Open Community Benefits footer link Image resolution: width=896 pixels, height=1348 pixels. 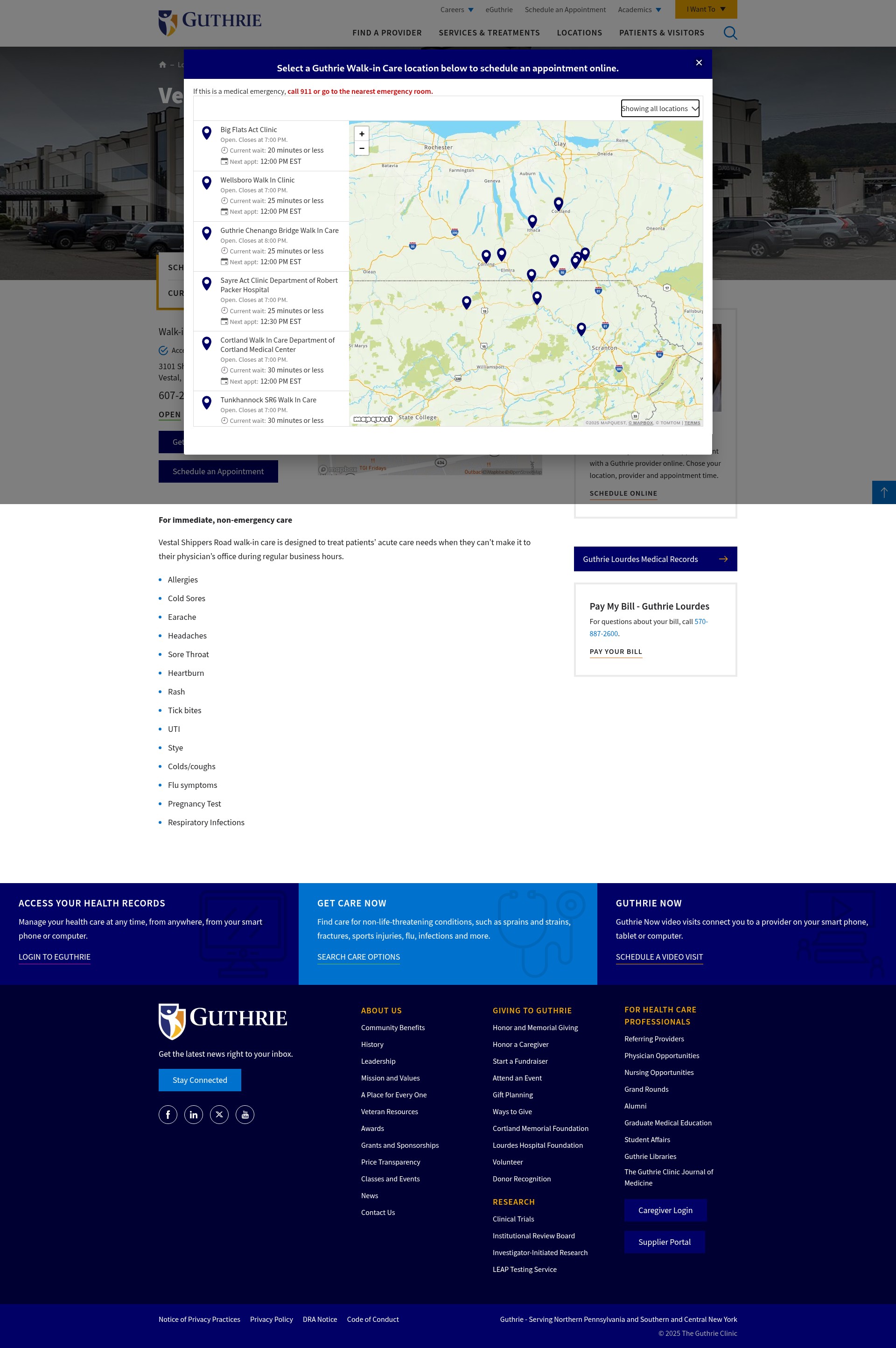tap(393, 1027)
